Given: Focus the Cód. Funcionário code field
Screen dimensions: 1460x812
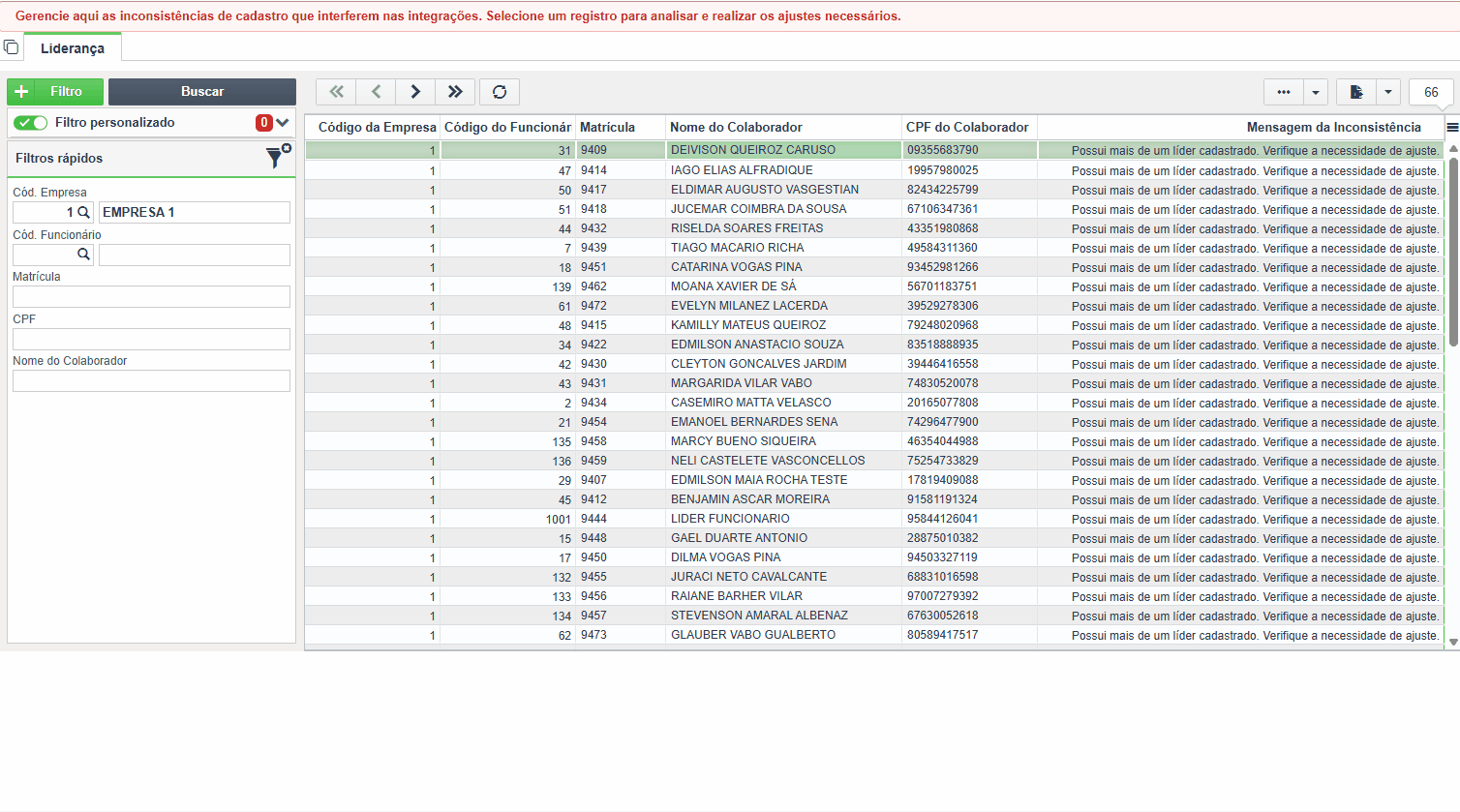Looking at the screenshot, I should click(x=45, y=255).
